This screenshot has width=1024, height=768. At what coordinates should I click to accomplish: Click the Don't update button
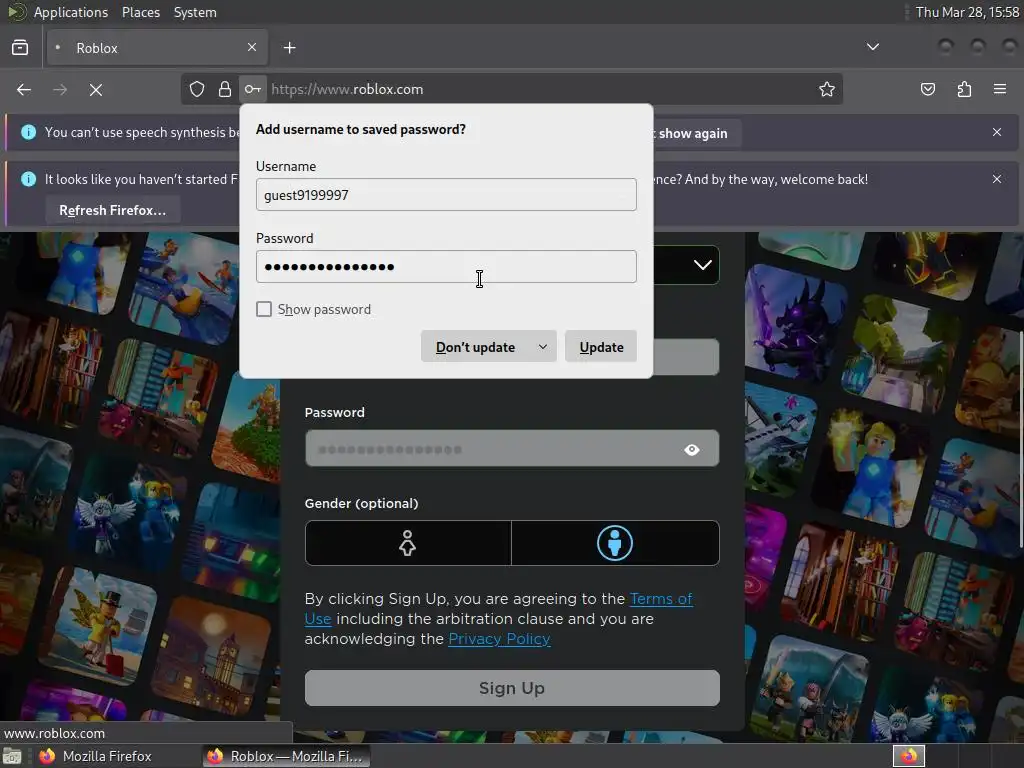475,347
